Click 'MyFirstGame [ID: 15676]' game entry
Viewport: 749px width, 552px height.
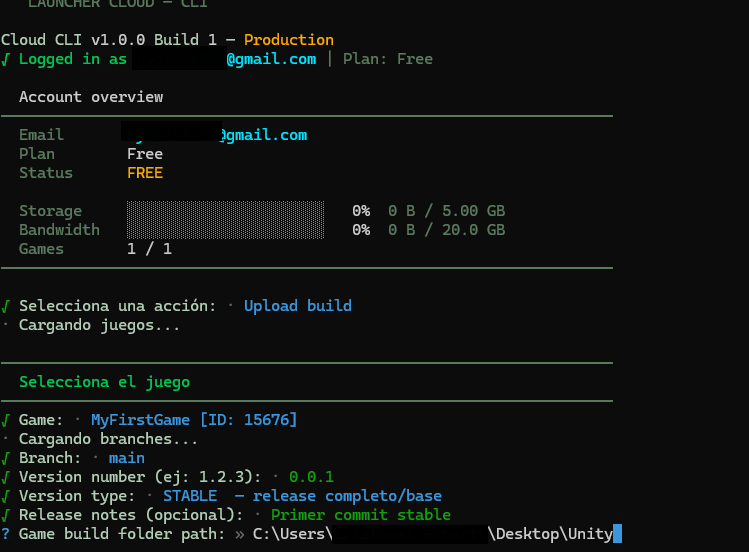[194, 420]
